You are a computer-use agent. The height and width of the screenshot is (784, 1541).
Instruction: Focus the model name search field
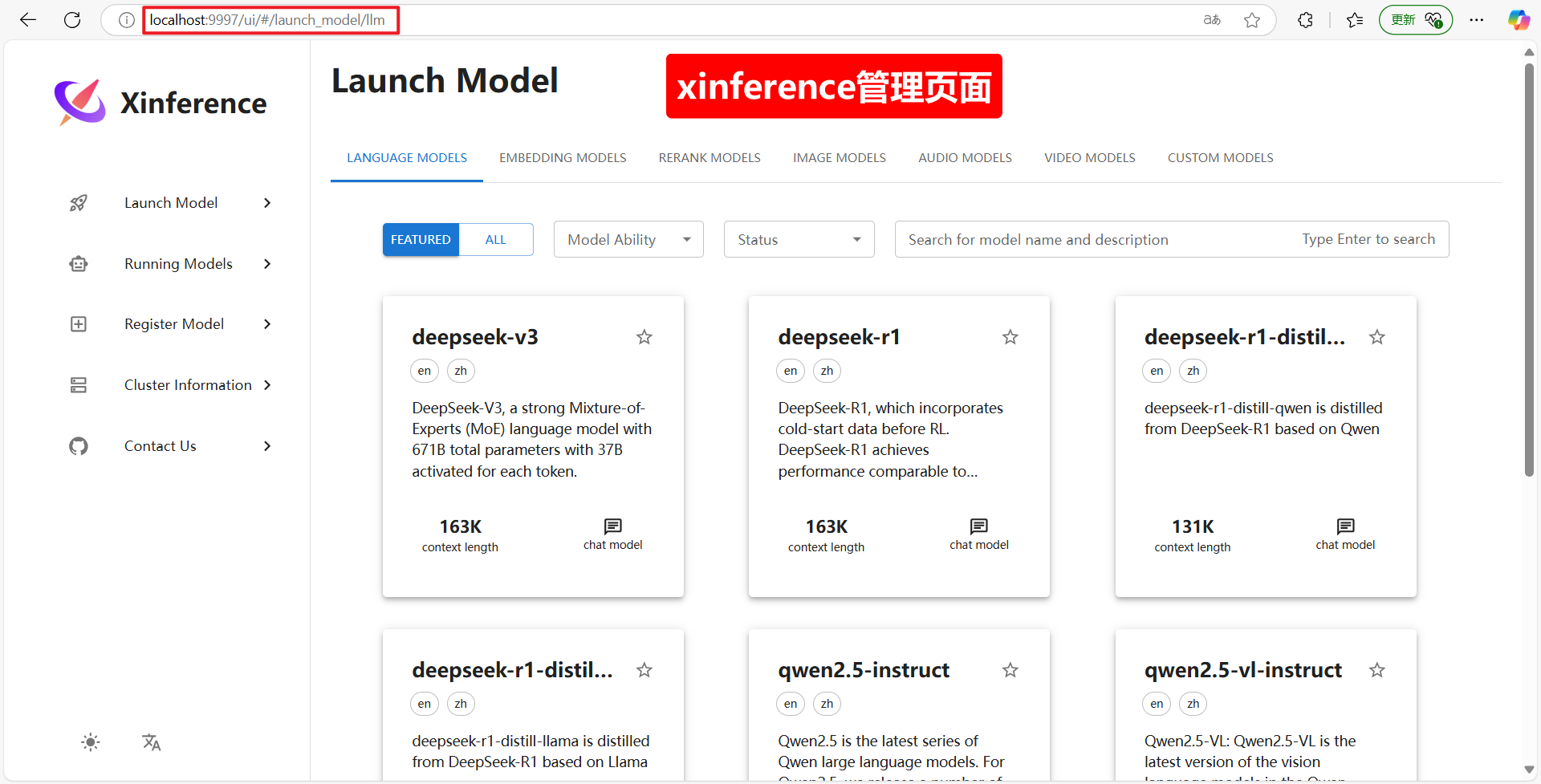tap(1172, 239)
